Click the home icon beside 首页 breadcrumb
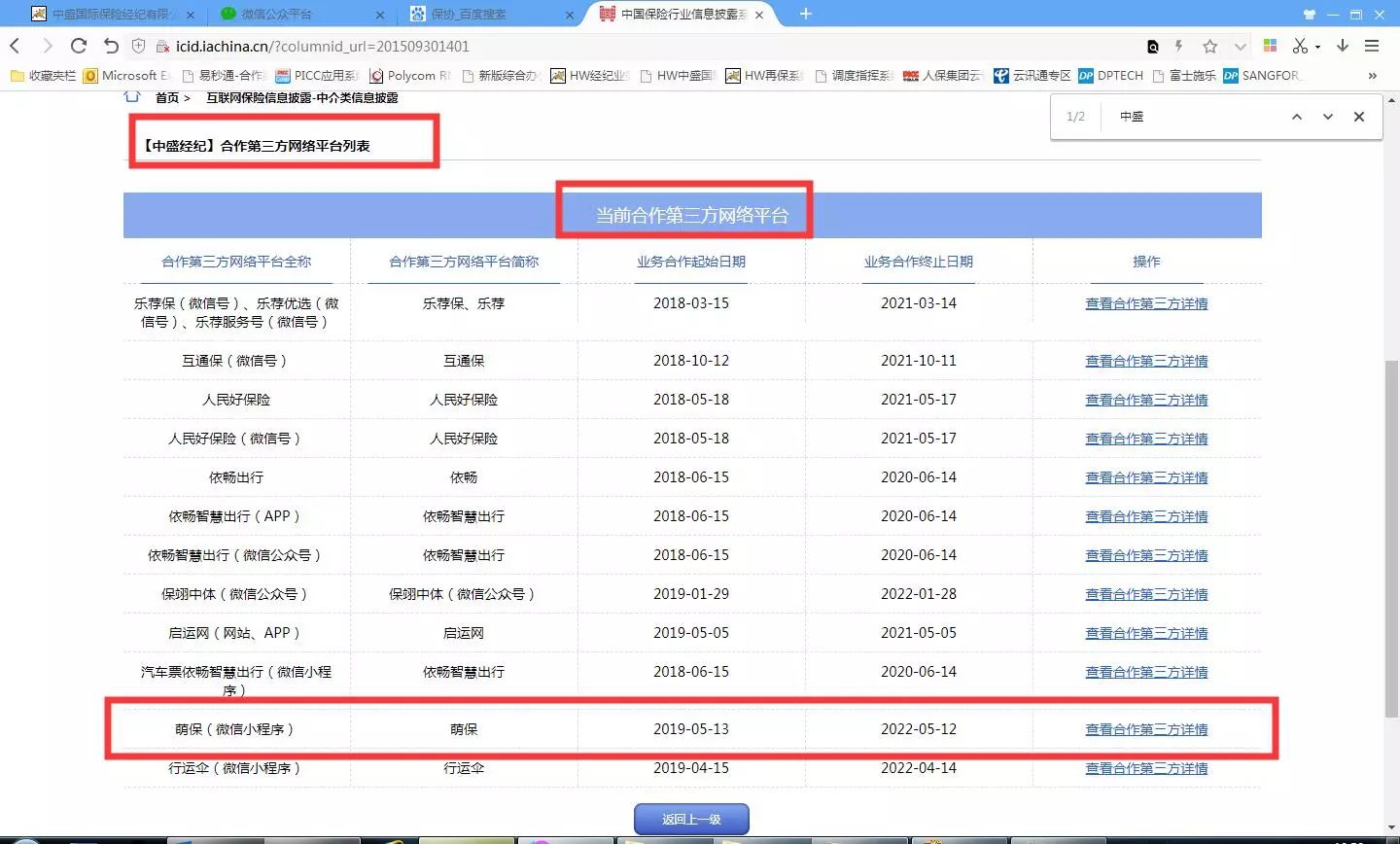This screenshot has height=844, width=1400. coord(132,97)
